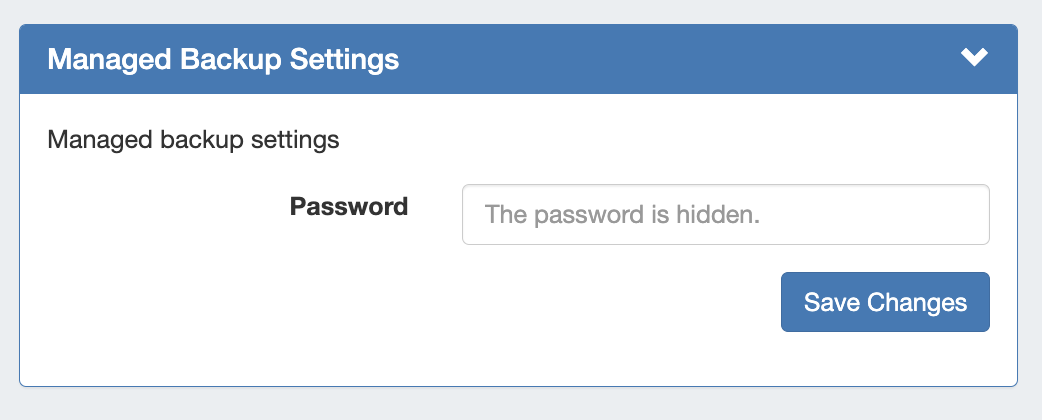The height and width of the screenshot is (420, 1042).
Task: Collapse the Managed Backup Settings panel chevron
Action: [x=974, y=58]
